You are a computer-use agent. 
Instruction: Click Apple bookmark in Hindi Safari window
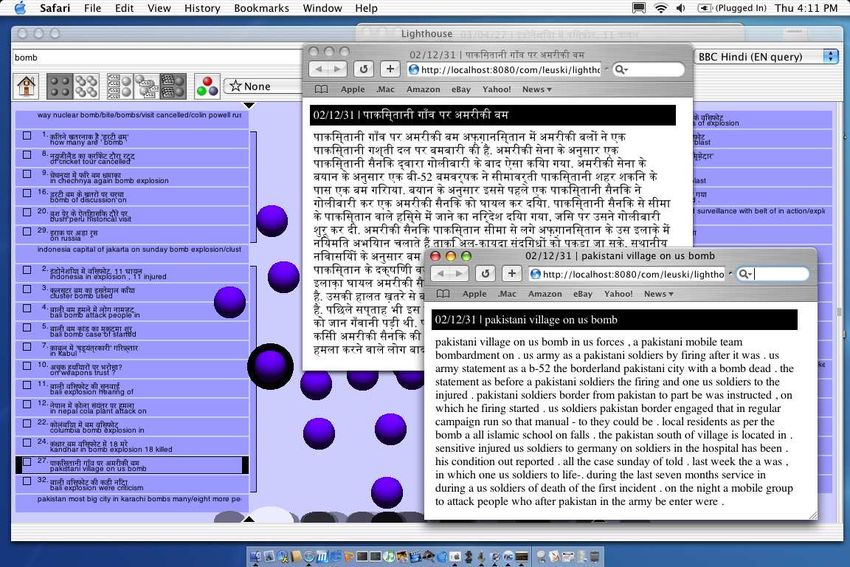352,89
